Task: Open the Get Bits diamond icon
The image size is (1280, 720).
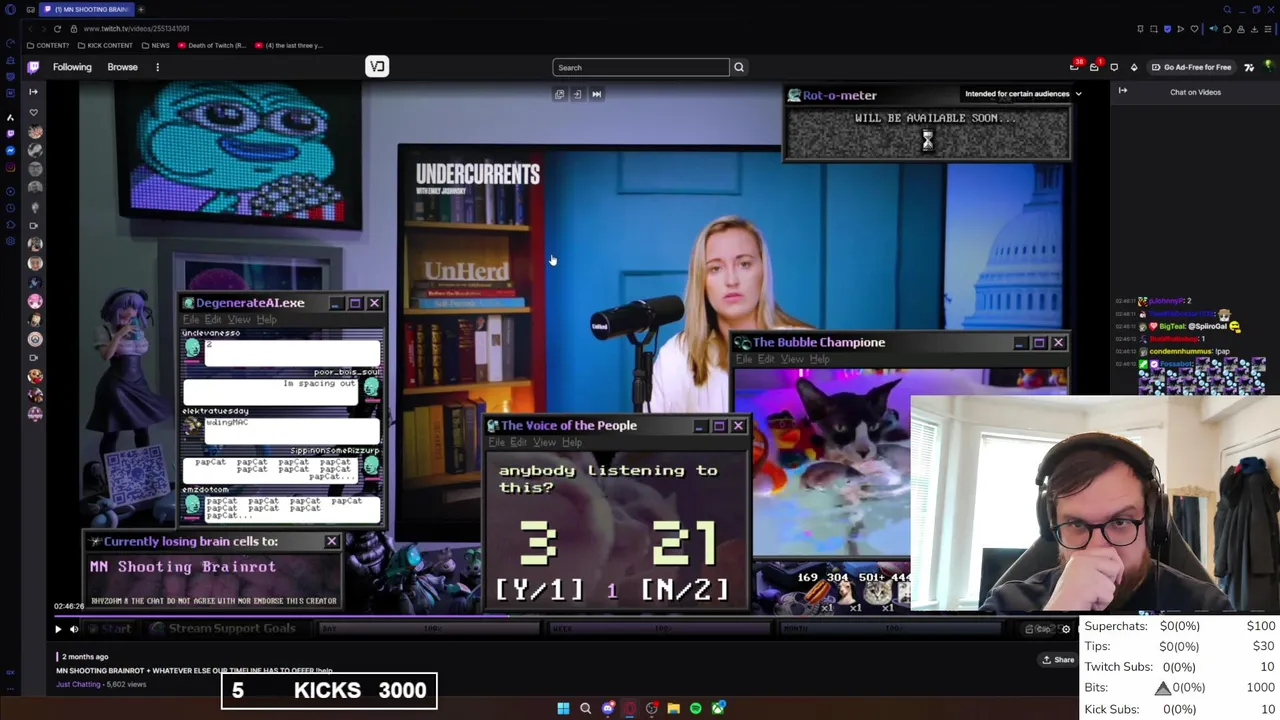Action: tap(1134, 67)
